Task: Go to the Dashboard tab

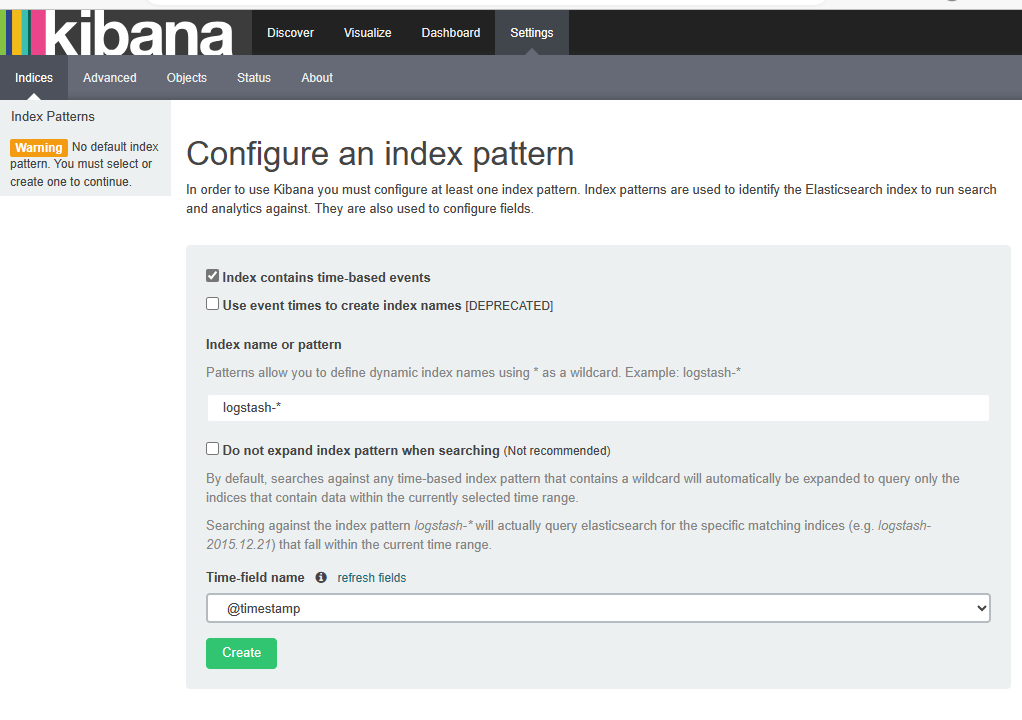Action: (450, 33)
